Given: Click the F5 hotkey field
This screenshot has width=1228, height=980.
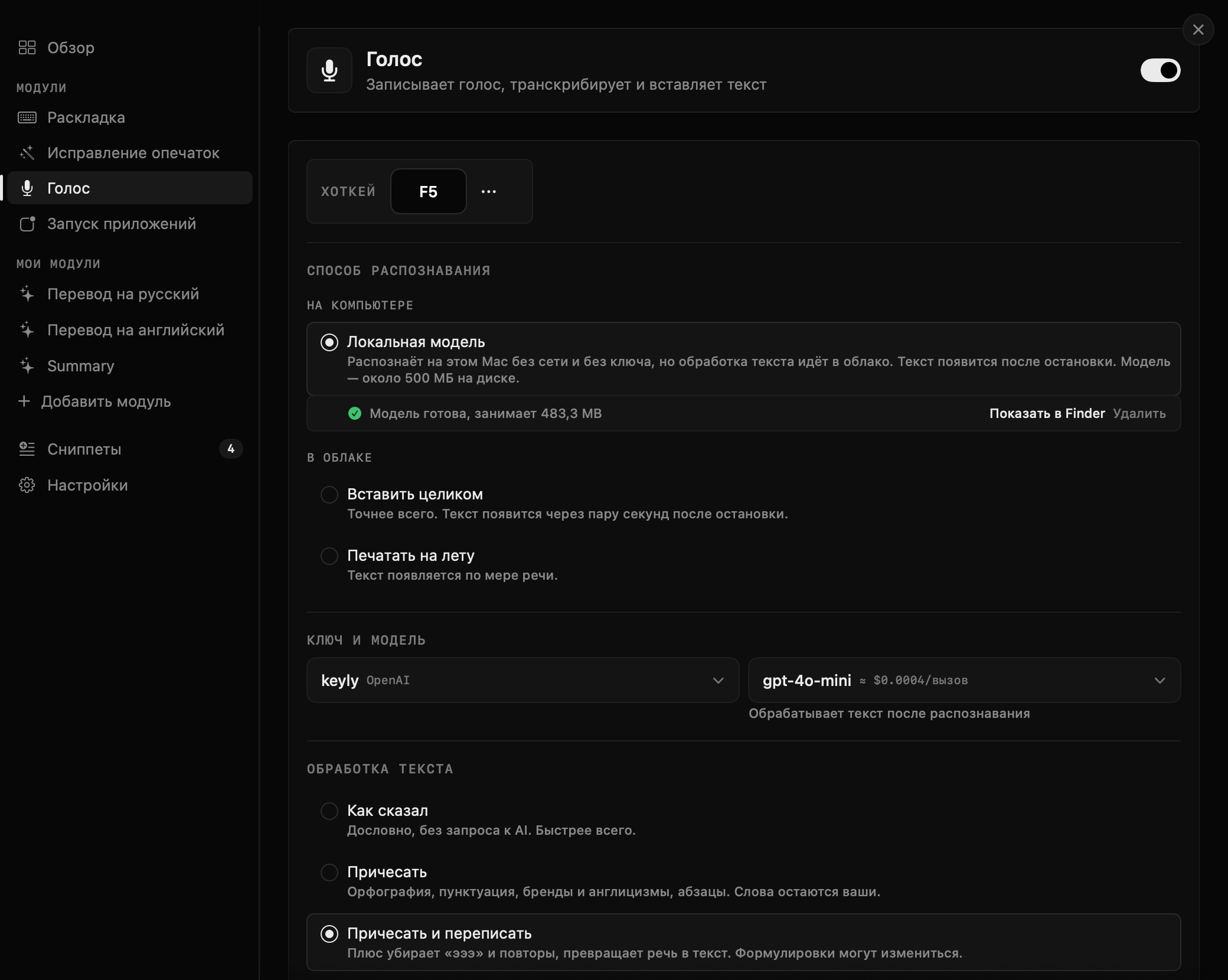Looking at the screenshot, I should coord(429,192).
